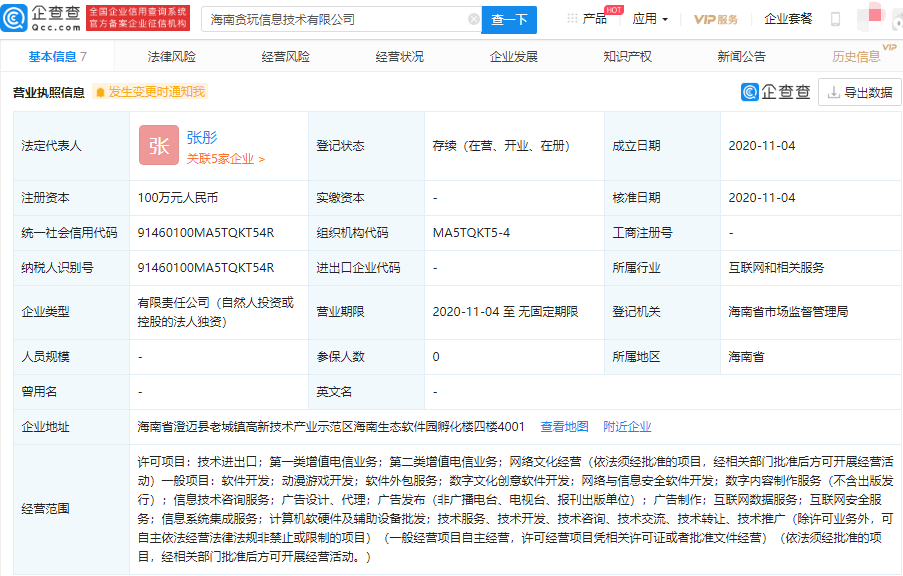Open 查看地图 link for company address
The width and height of the screenshot is (903, 576).
[x=564, y=426]
